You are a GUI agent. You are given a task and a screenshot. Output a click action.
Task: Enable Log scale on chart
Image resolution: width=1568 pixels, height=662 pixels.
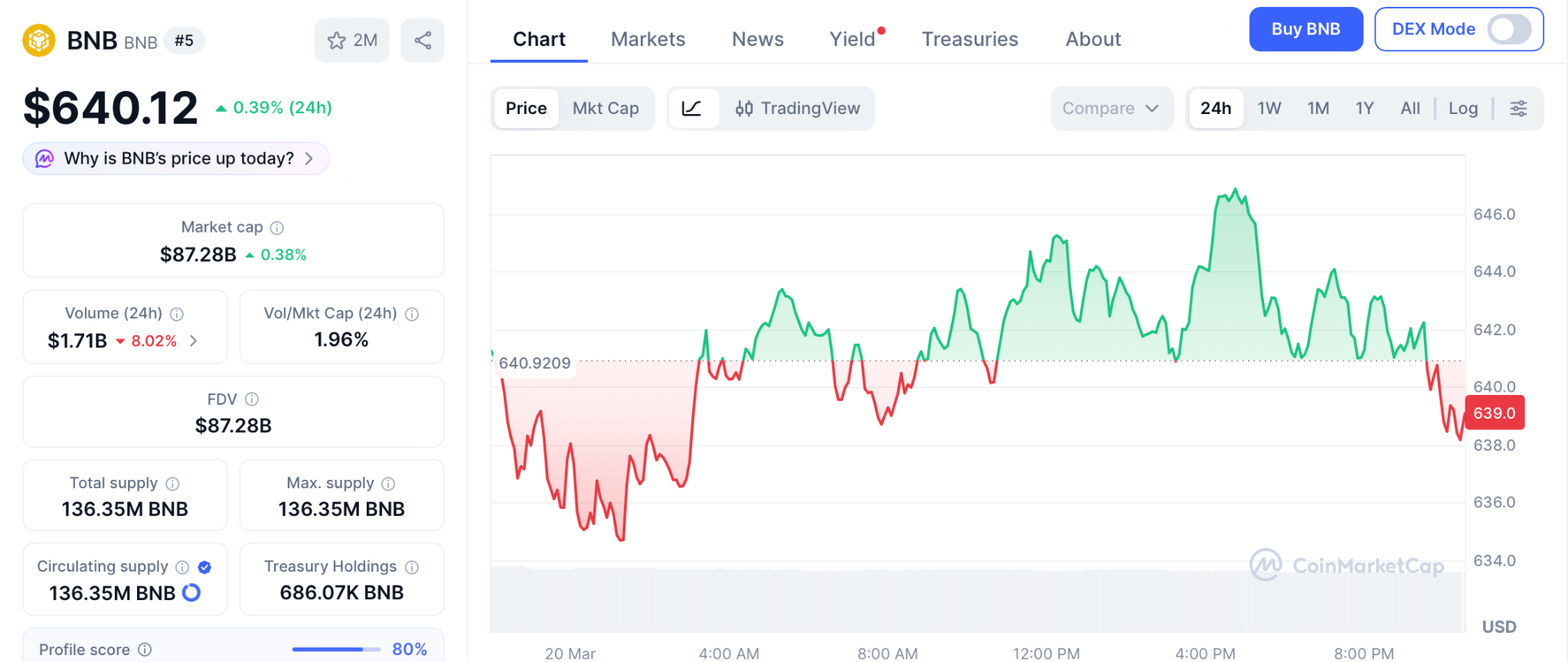pos(1462,109)
